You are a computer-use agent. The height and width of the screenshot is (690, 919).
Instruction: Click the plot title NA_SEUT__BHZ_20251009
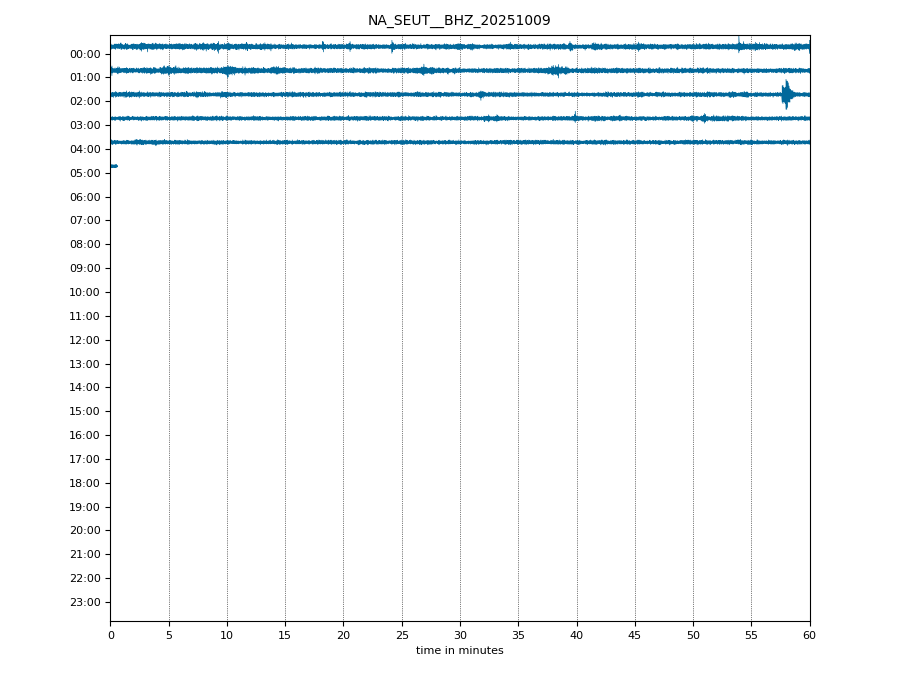(x=459, y=21)
